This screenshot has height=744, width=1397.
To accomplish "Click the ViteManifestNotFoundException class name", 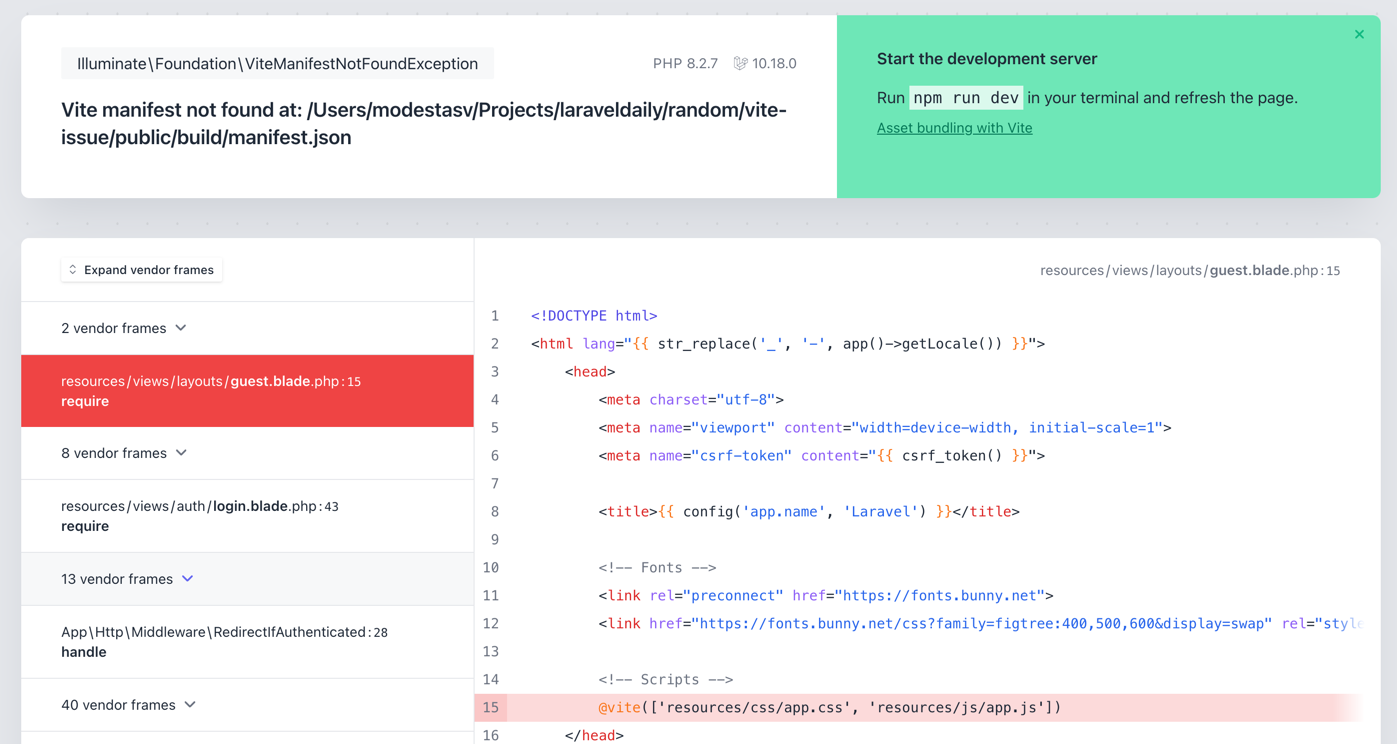I will coord(277,64).
